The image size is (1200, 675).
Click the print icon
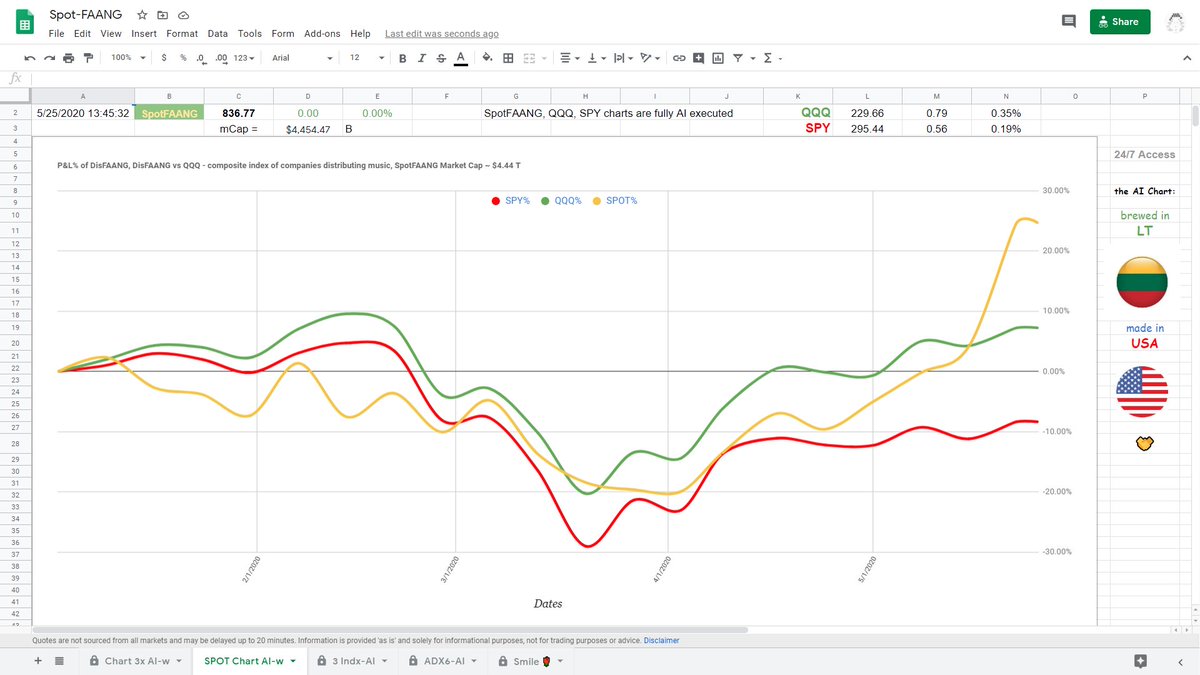point(68,58)
